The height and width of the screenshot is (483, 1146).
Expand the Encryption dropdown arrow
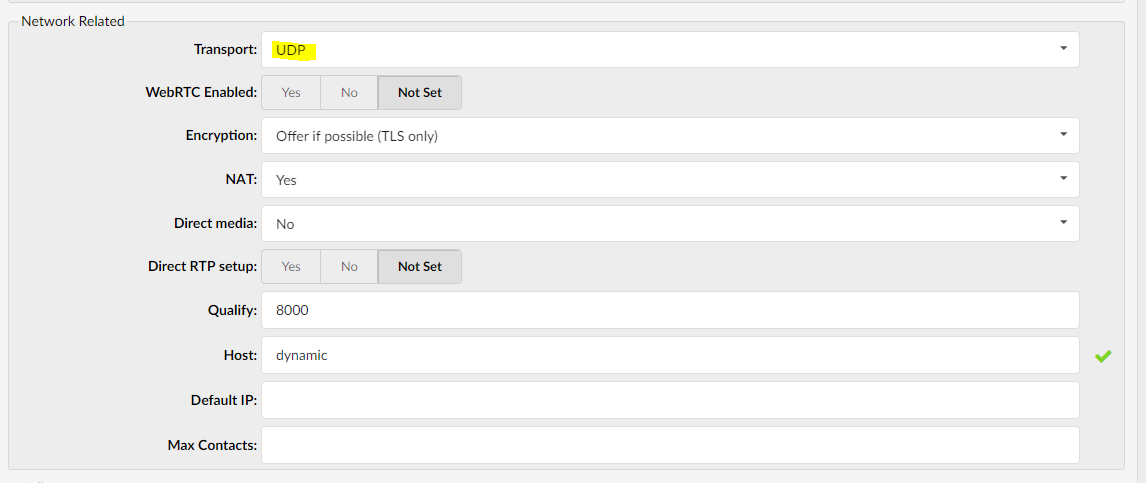point(1063,135)
